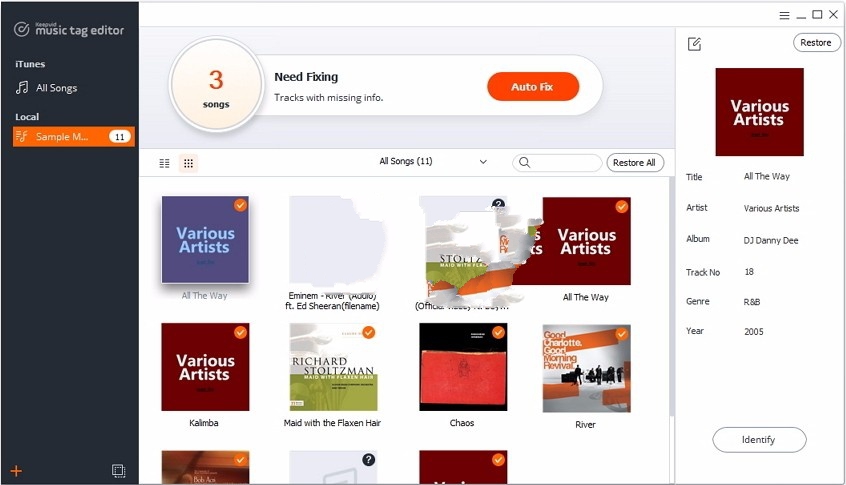The height and width of the screenshot is (485, 846).
Task: Select the Chaos album thumbnail
Action: coord(463,367)
